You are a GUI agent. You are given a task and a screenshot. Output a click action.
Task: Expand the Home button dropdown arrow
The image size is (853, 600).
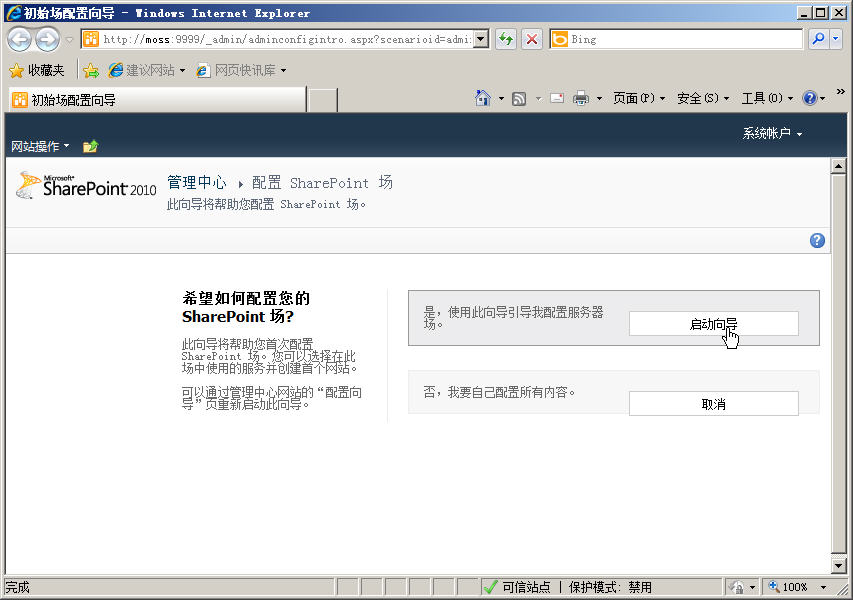(501, 98)
